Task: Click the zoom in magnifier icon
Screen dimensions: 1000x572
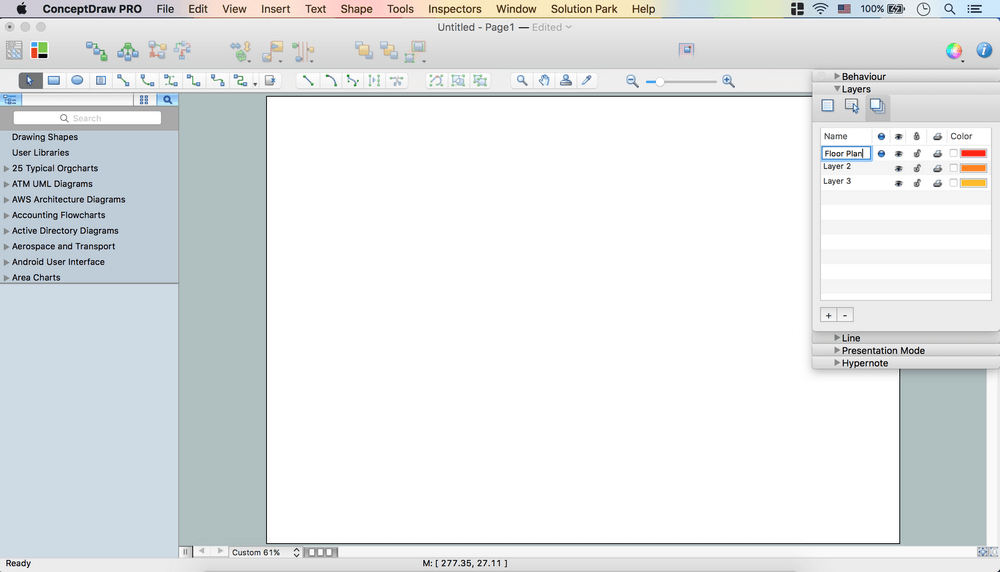Action: [x=728, y=81]
